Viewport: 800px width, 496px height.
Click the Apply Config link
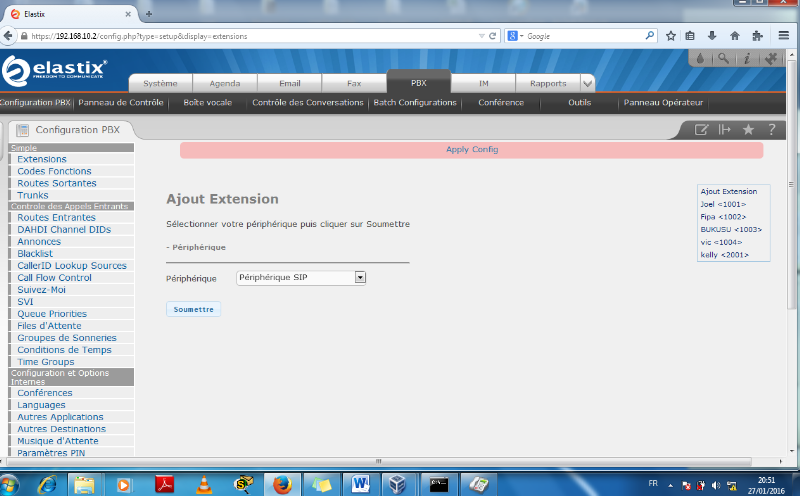[x=471, y=150]
